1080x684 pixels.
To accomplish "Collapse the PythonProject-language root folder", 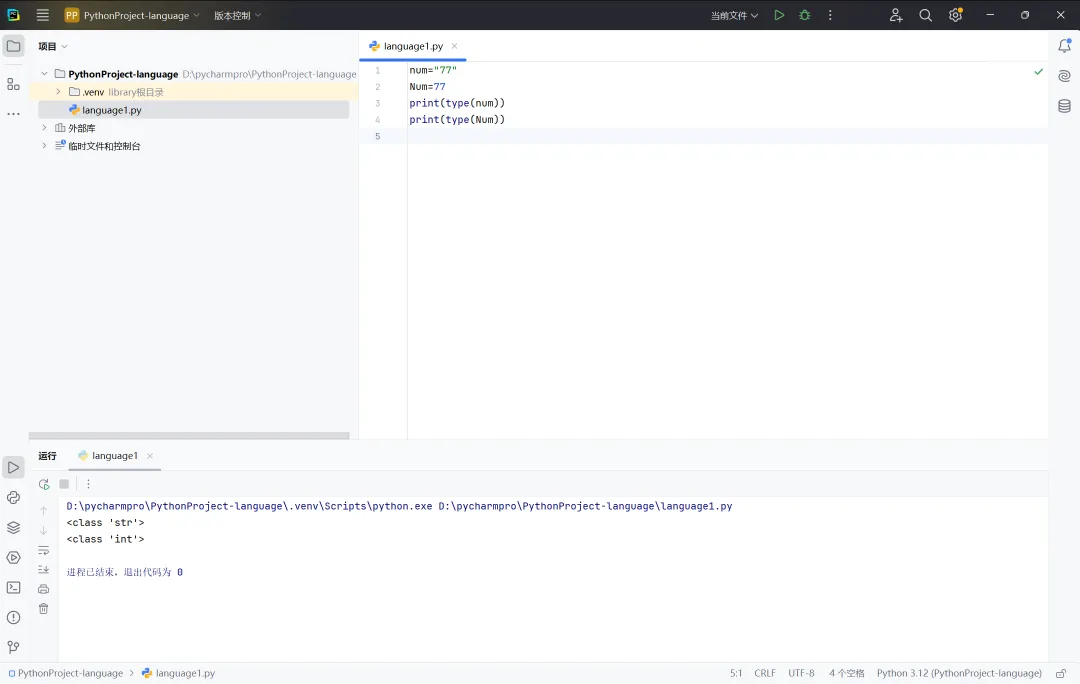I will [44, 74].
